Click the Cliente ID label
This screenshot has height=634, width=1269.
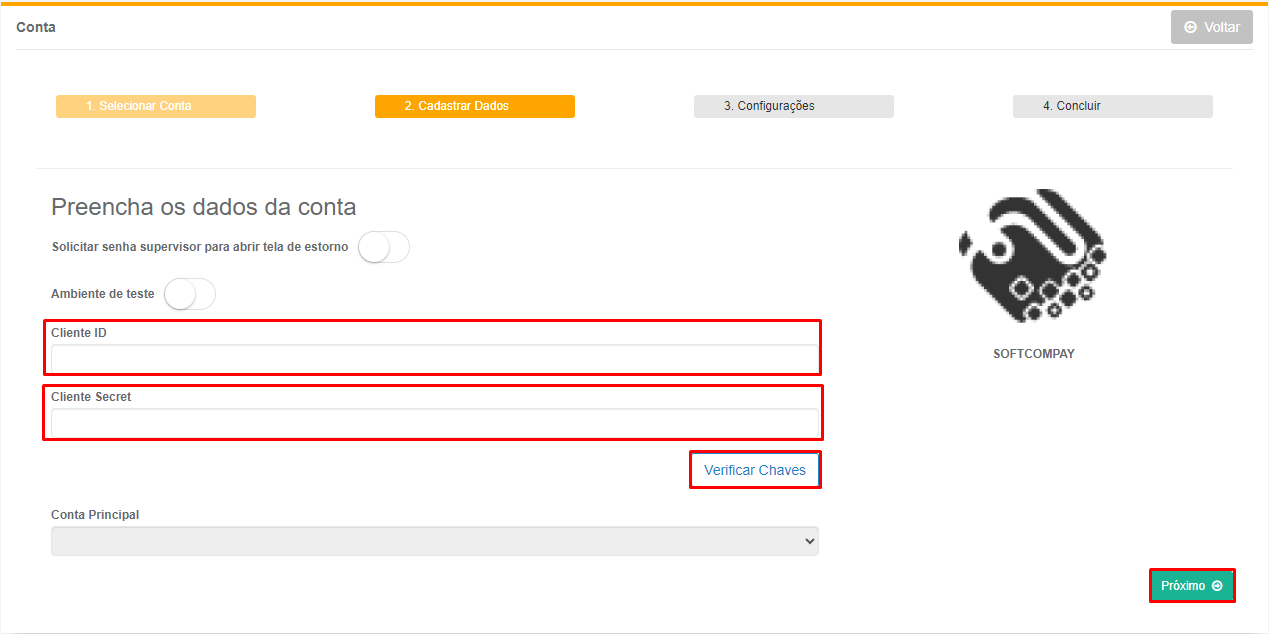pyautogui.click(x=79, y=333)
